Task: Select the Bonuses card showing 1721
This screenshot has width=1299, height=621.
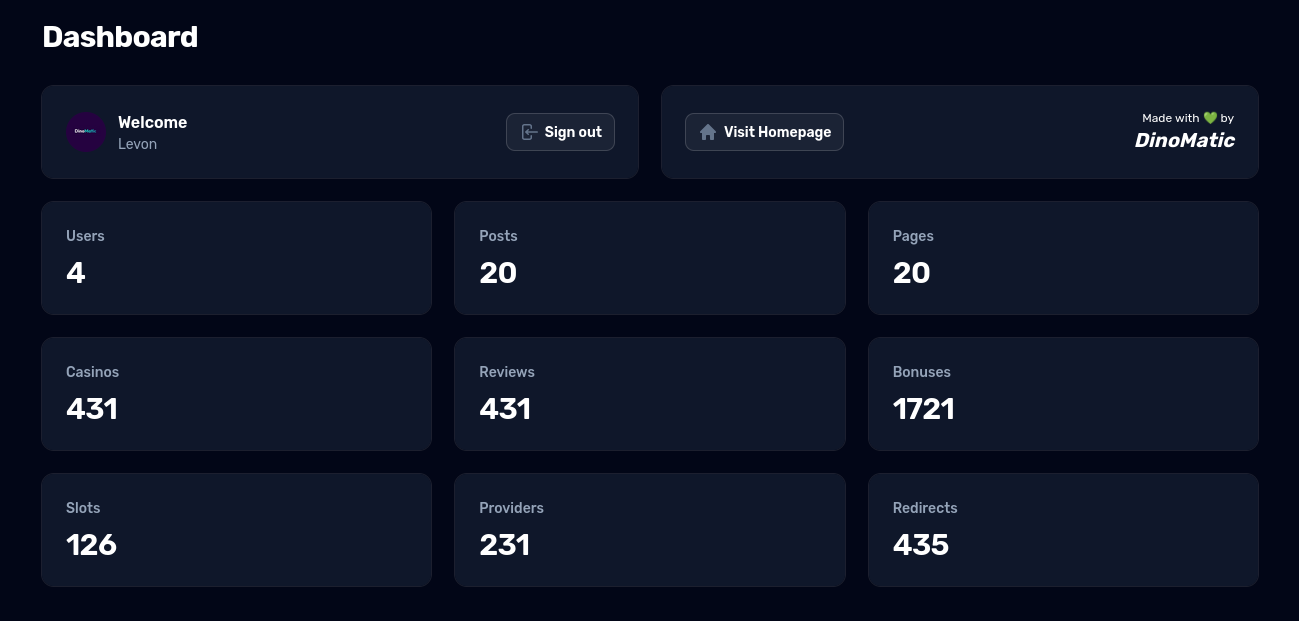Action: click(1063, 394)
